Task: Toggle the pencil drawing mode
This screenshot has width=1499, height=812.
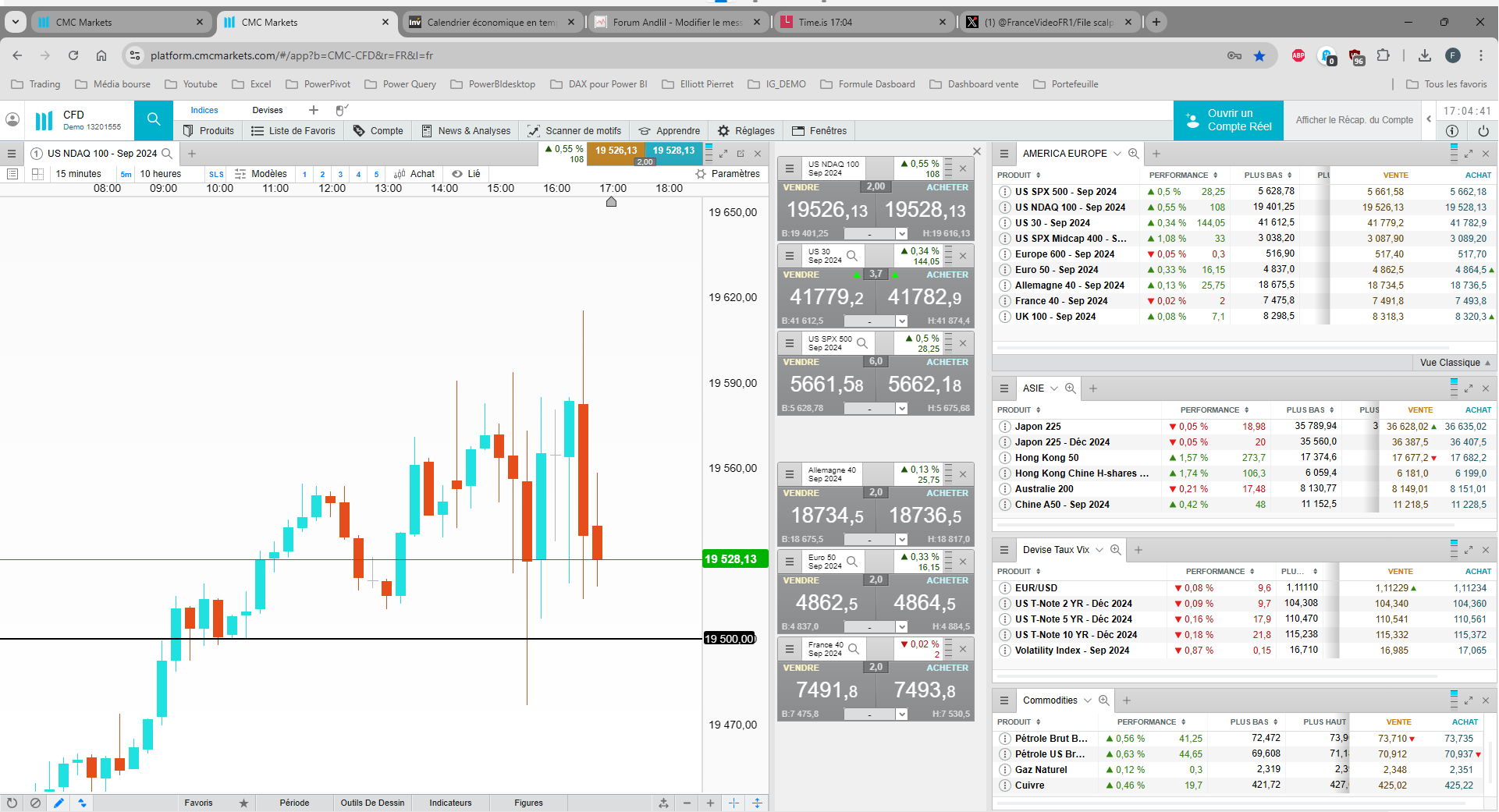Action: coord(59,803)
